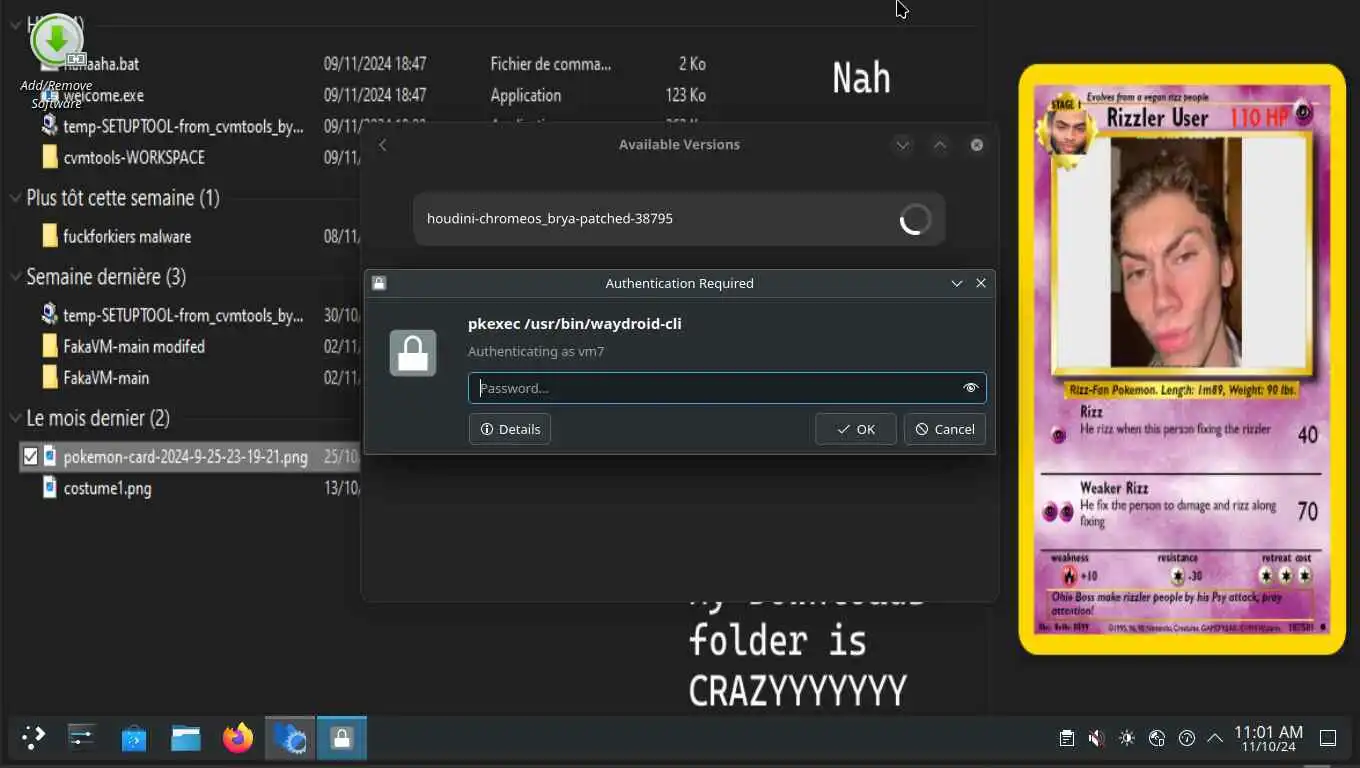This screenshot has height=768, width=1360.
Task: Click the Rizzler User card image
Action: click(x=1182, y=359)
